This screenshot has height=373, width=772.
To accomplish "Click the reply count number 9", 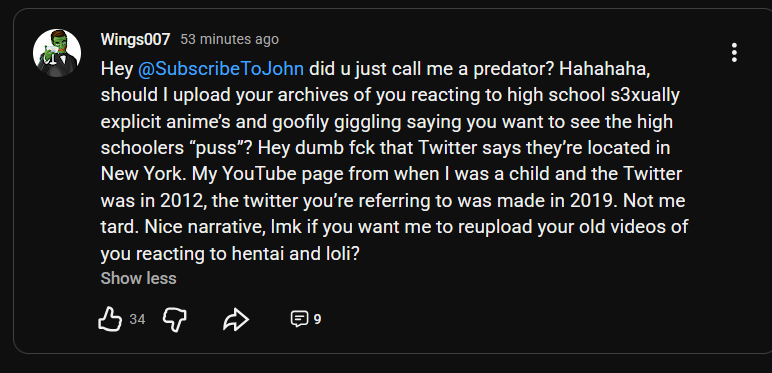I will [318, 319].
